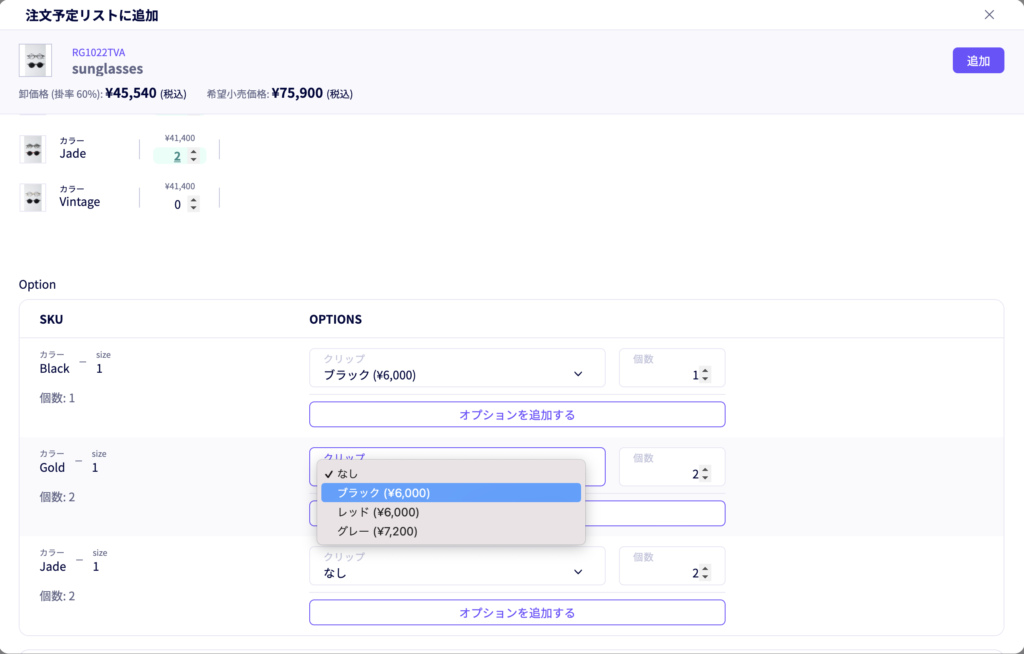Screen dimensions: 1024x654
Task: Click the ¥75,900 retail price text
Action: (x=297, y=93)
